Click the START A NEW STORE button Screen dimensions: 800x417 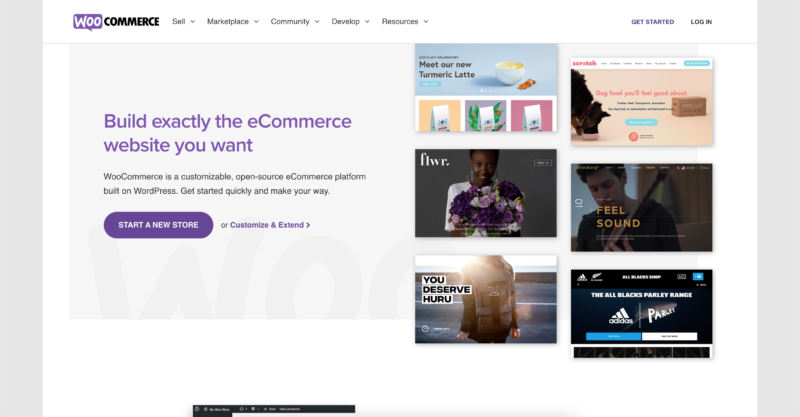158,225
